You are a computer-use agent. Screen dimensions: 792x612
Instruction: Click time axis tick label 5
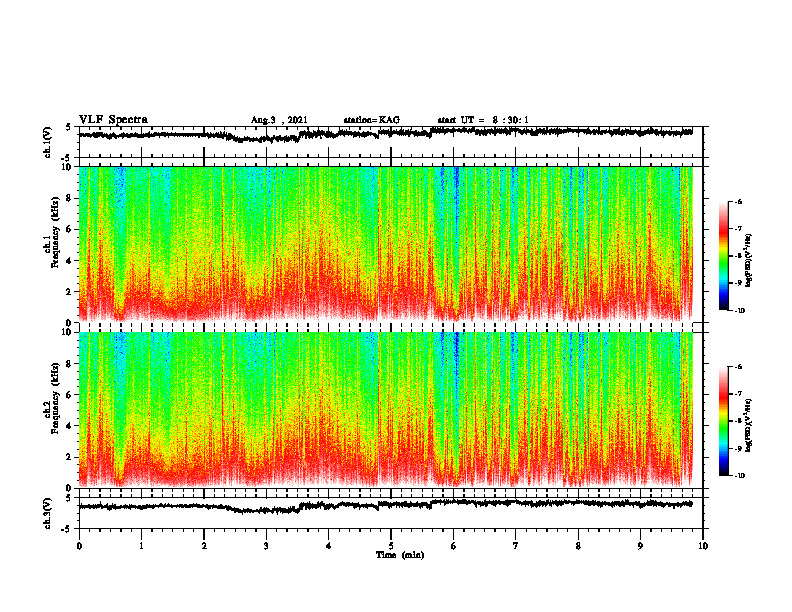[391, 546]
